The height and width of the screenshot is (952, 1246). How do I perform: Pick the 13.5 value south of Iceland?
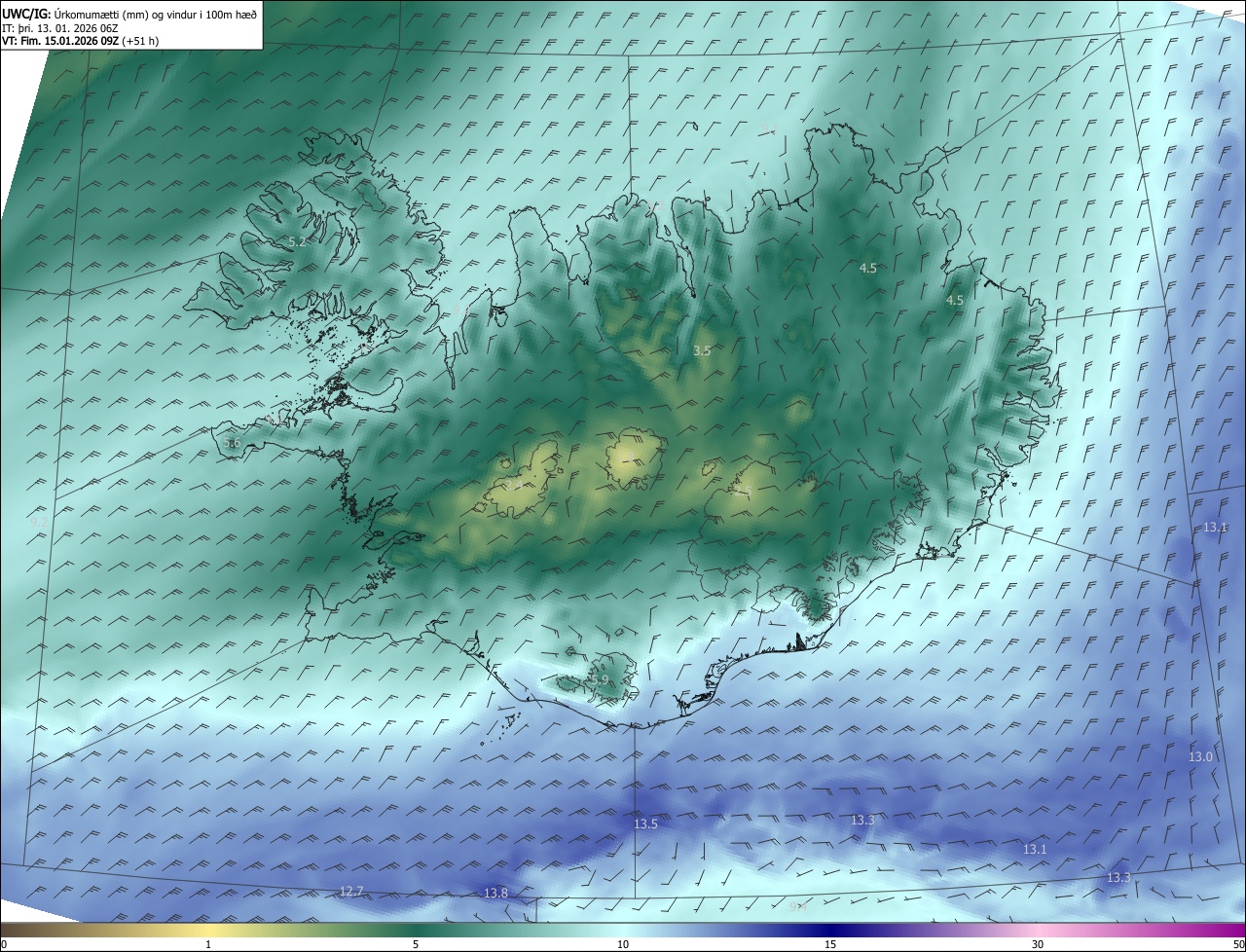(646, 824)
